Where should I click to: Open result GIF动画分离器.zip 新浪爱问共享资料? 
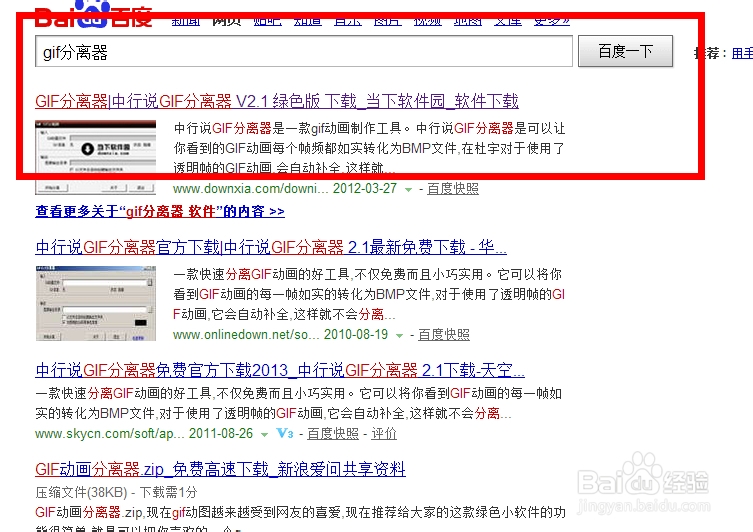pyautogui.click(x=220, y=469)
